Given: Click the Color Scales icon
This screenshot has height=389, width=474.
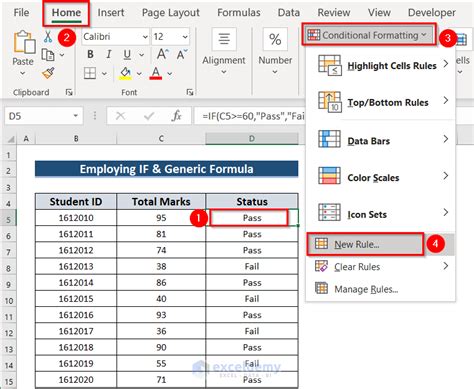Looking at the screenshot, I should (329, 175).
